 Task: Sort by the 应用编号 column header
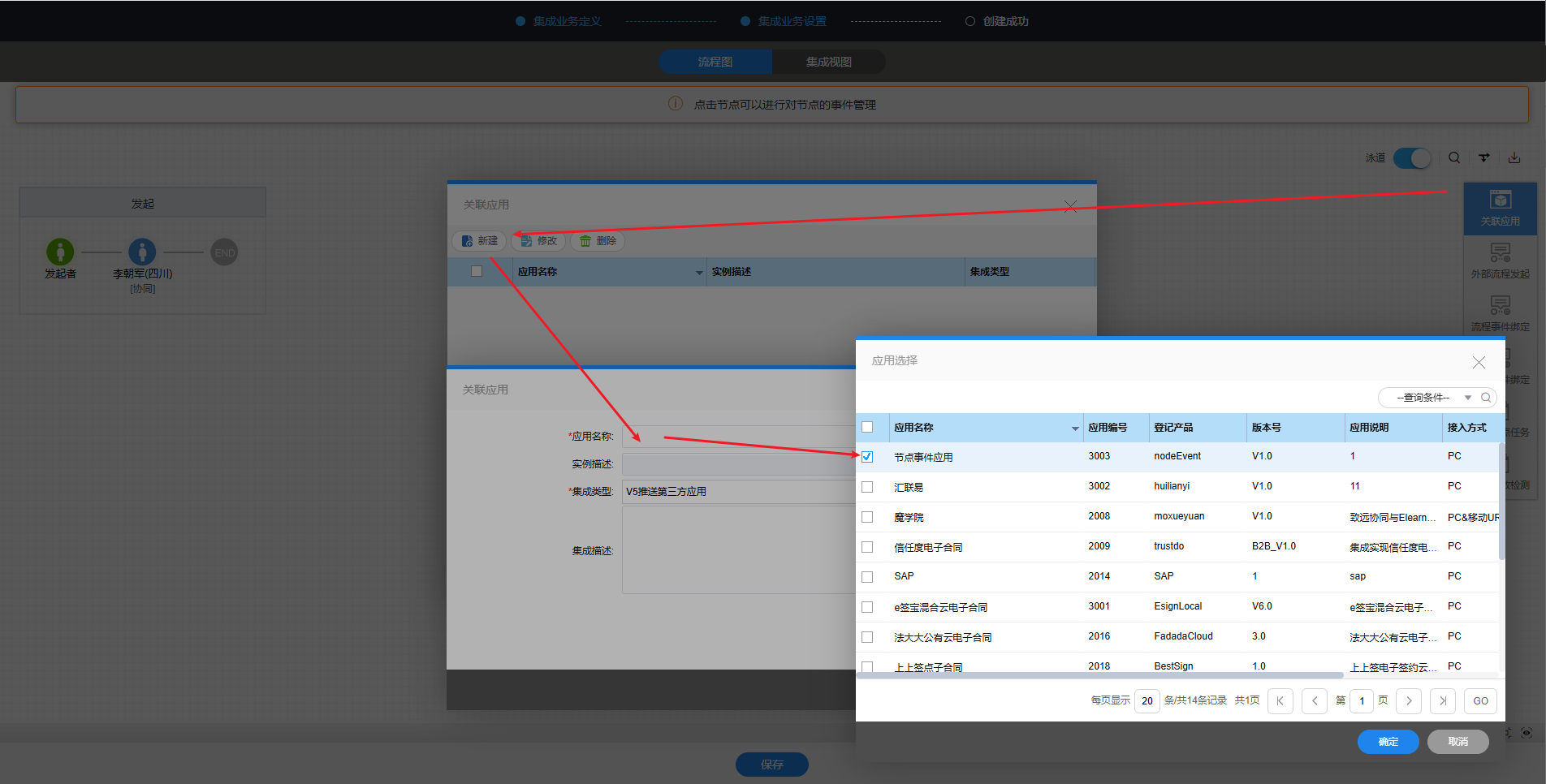pyautogui.click(x=1116, y=428)
